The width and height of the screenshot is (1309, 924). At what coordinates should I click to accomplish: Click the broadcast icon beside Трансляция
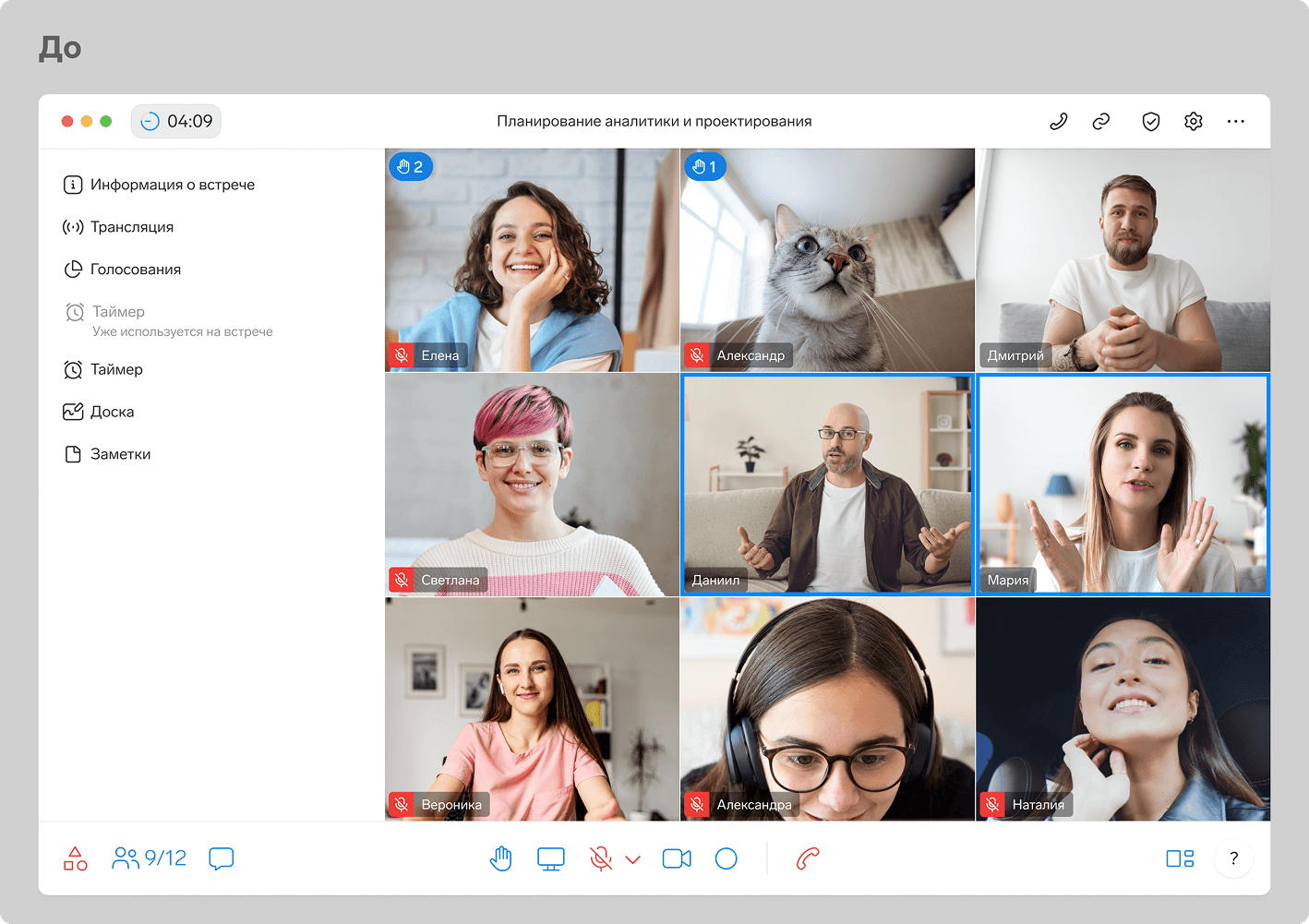click(x=72, y=227)
